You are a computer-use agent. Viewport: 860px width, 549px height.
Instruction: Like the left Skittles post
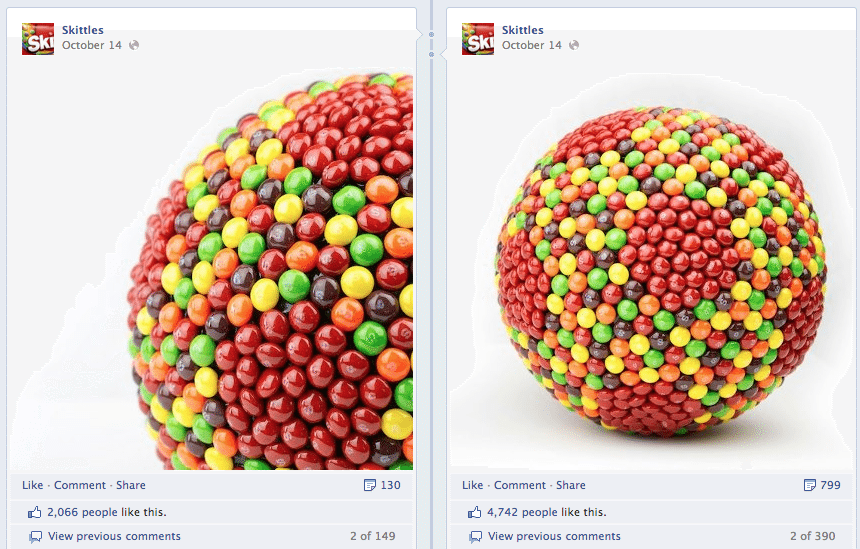tap(32, 485)
